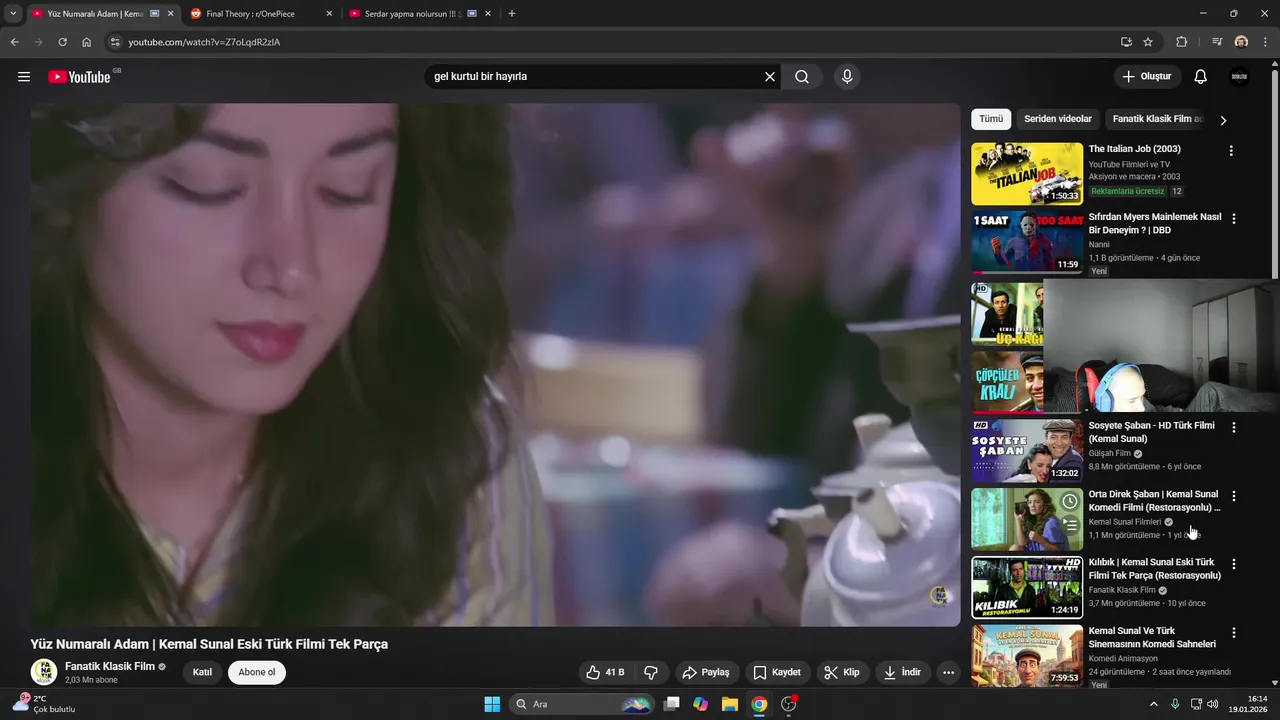
Task: Click the Katıl join button
Action: pos(202,672)
